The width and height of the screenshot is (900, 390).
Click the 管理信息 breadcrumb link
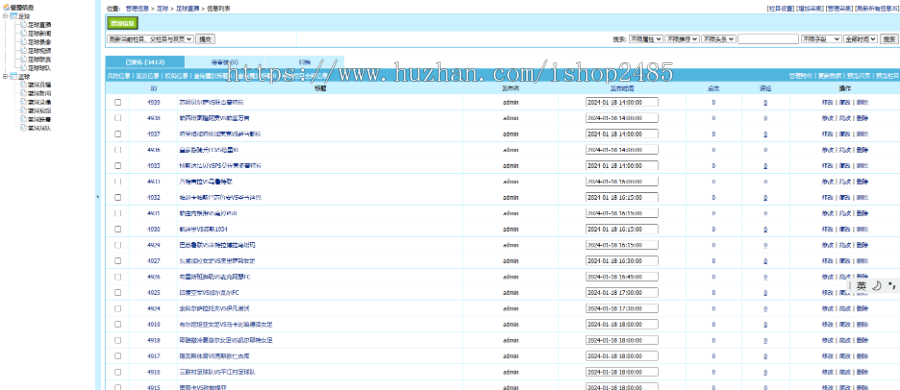(137, 9)
